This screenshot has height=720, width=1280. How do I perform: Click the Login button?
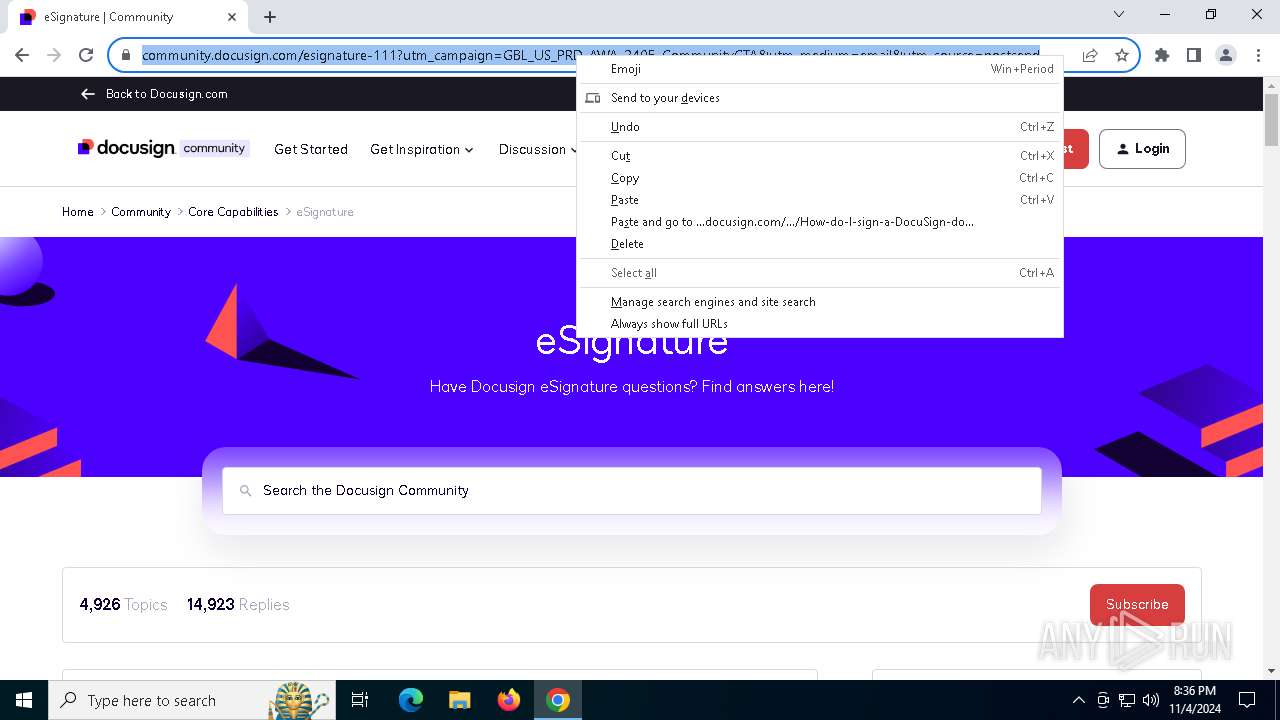(1142, 149)
